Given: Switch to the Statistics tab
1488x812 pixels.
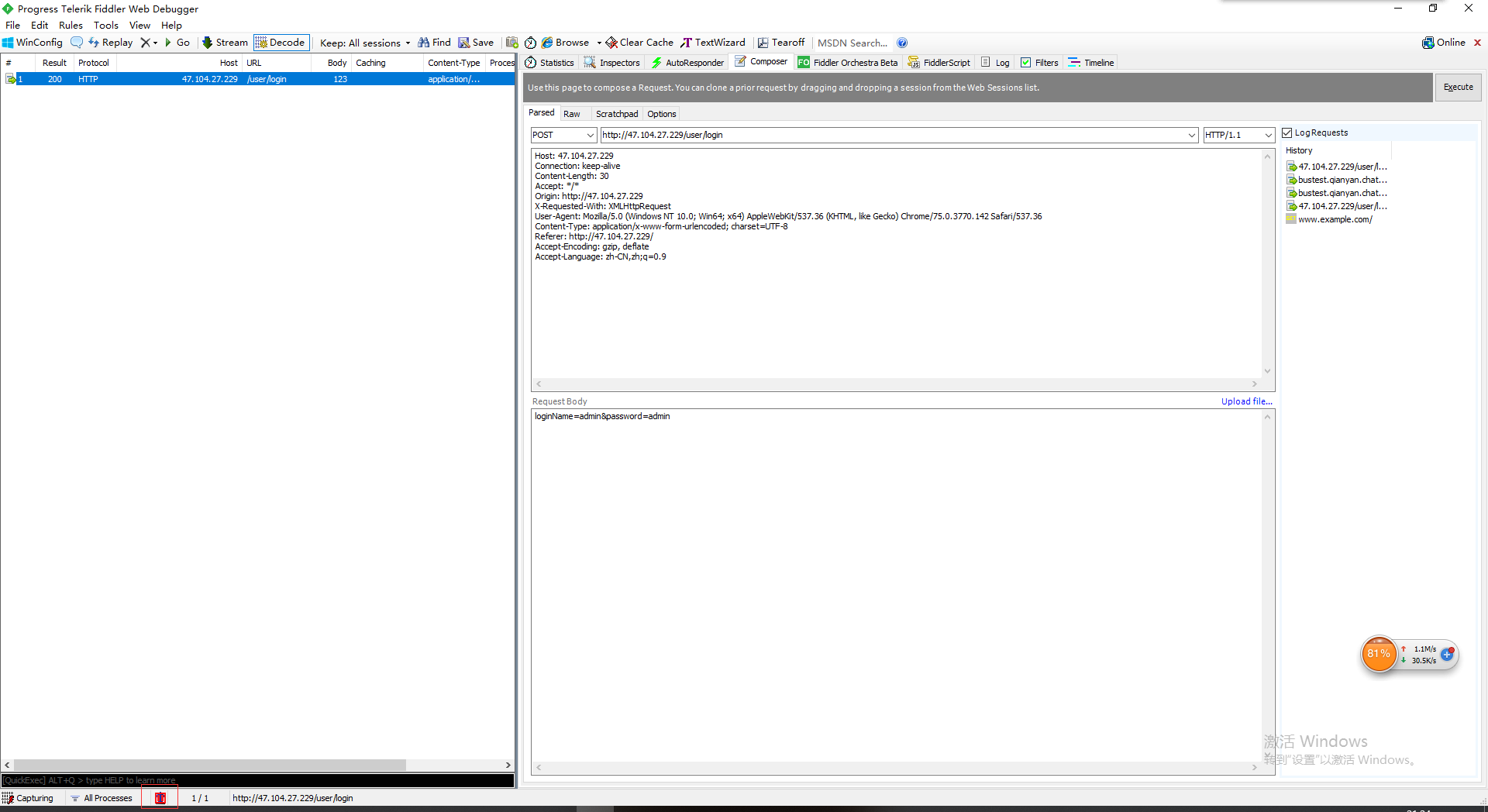Looking at the screenshot, I should pyautogui.click(x=549, y=63).
